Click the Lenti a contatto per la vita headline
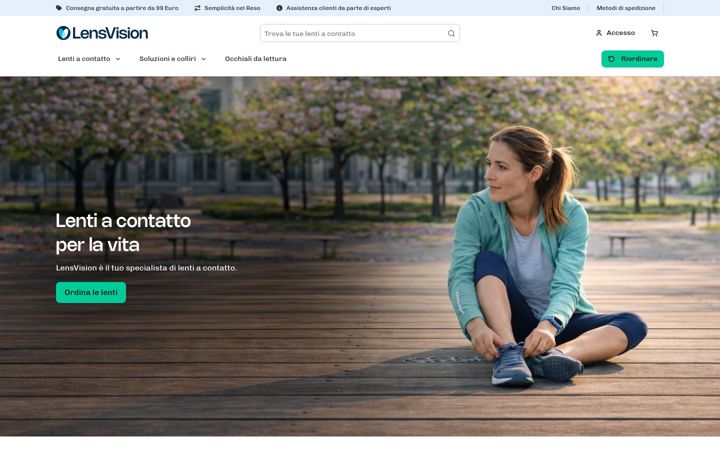Screen dimensions: 720x450 (x=123, y=233)
